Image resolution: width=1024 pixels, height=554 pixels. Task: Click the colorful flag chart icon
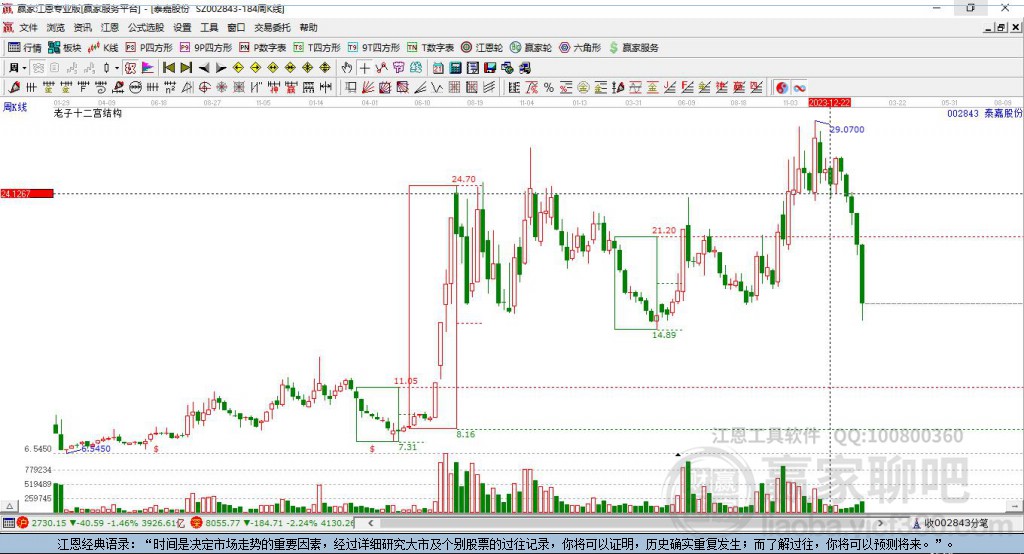pyautogui.click(x=148, y=68)
